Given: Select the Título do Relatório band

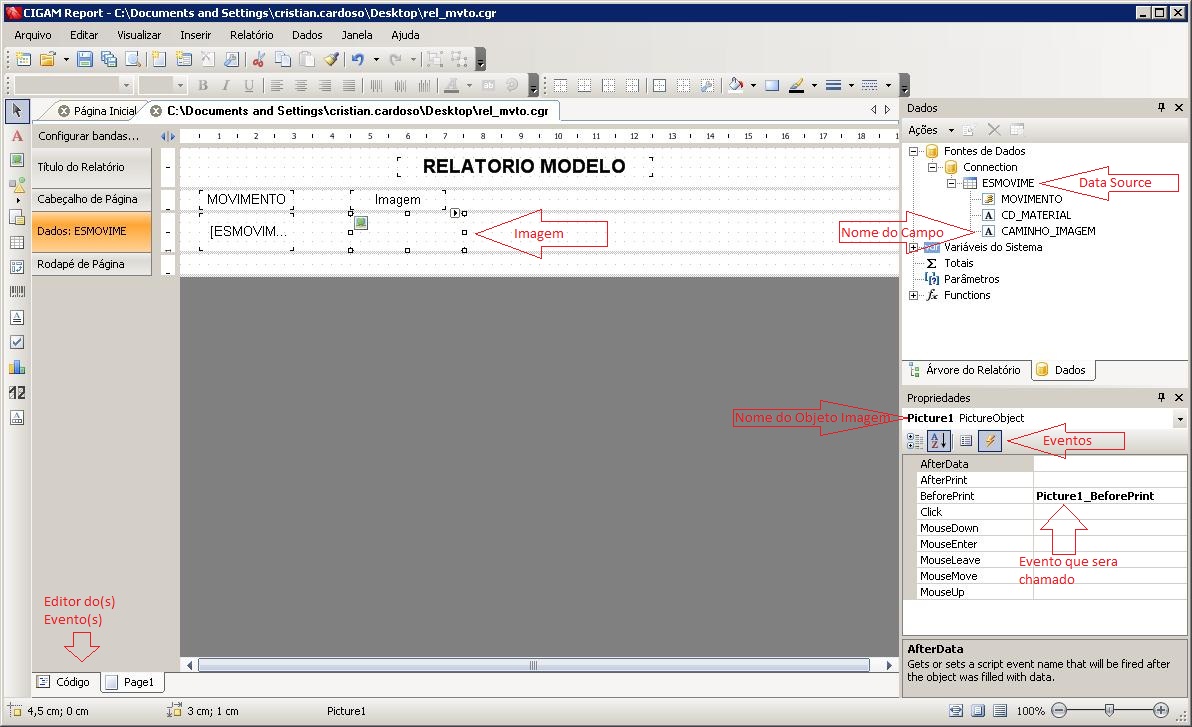Looking at the screenshot, I should (91, 167).
